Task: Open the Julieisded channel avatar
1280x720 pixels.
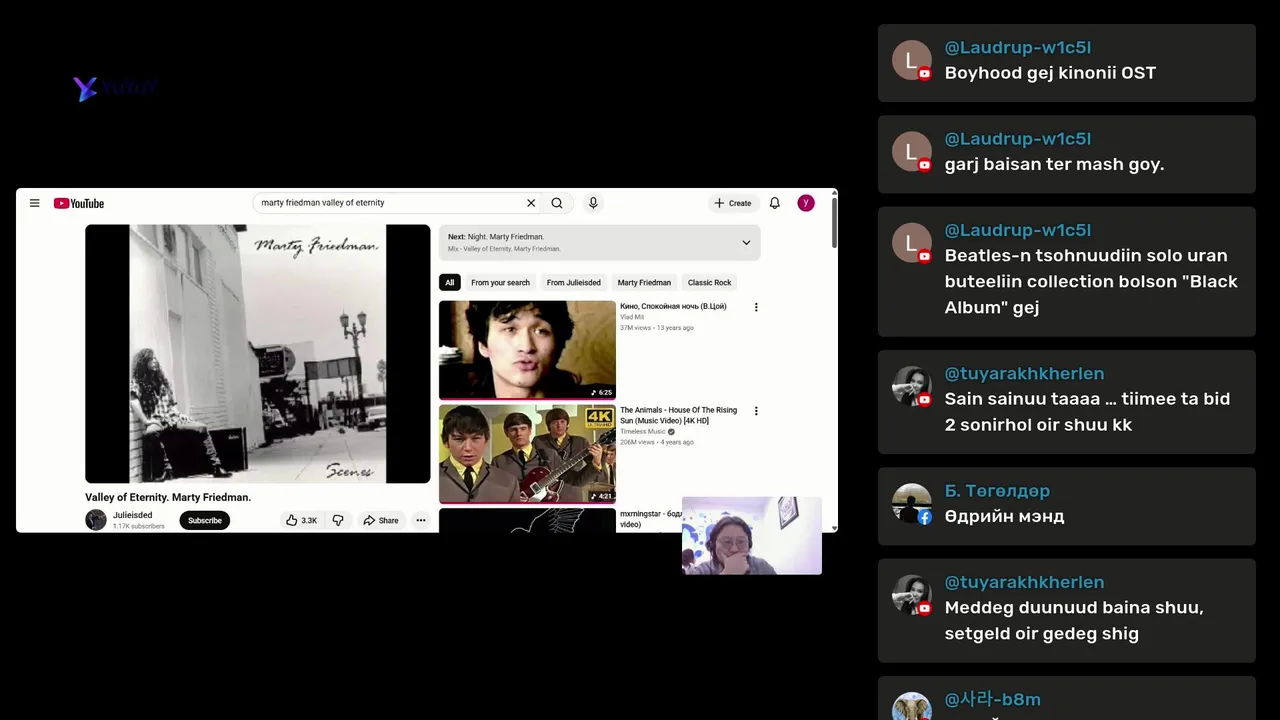Action: (x=96, y=520)
